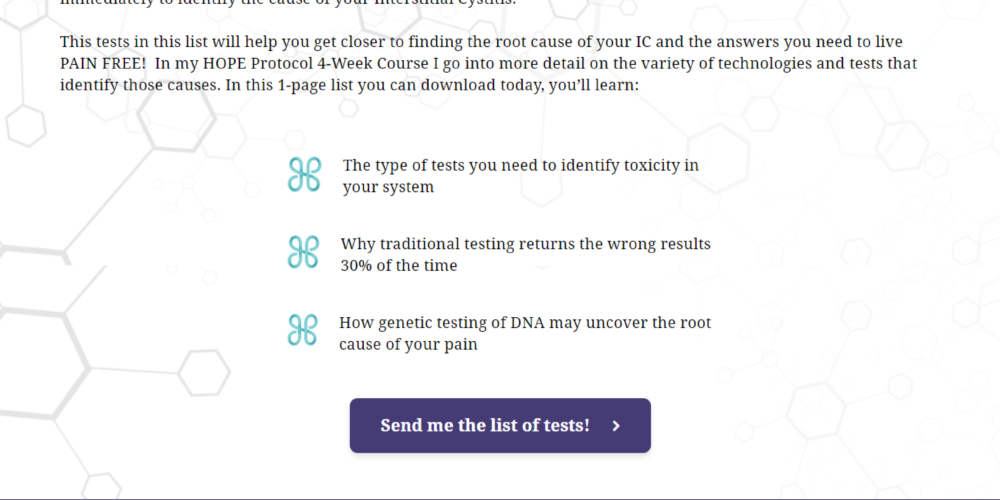Click the words "PAIN FREE!" in the paragraph
The height and width of the screenshot is (500, 1000).
pyautogui.click(x=103, y=64)
